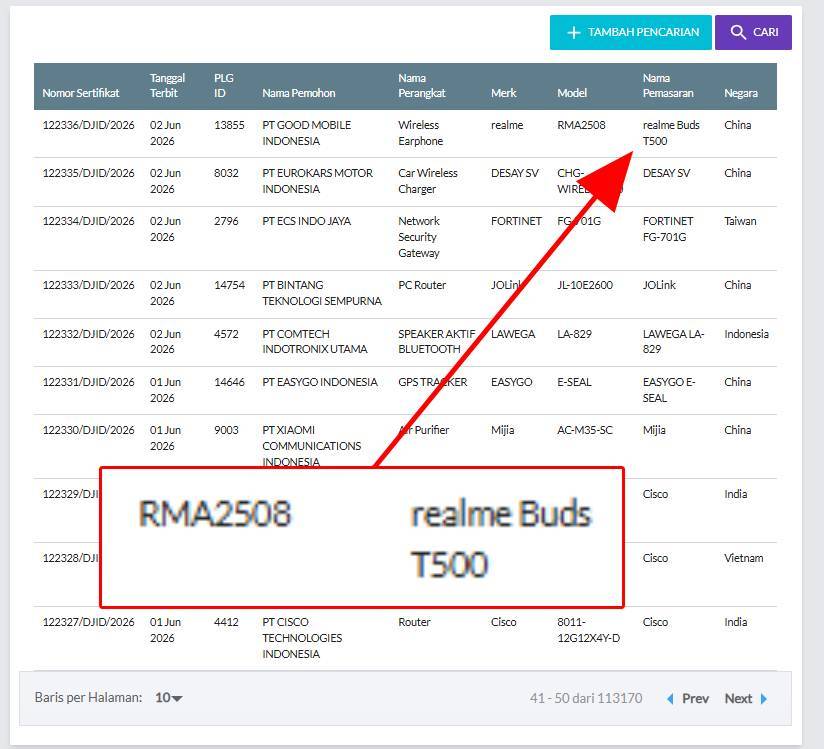Viewport: 824px width, 749px height.
Task: Click the realme brand cell
Action: pyautogui.click(x=507, y=125)
